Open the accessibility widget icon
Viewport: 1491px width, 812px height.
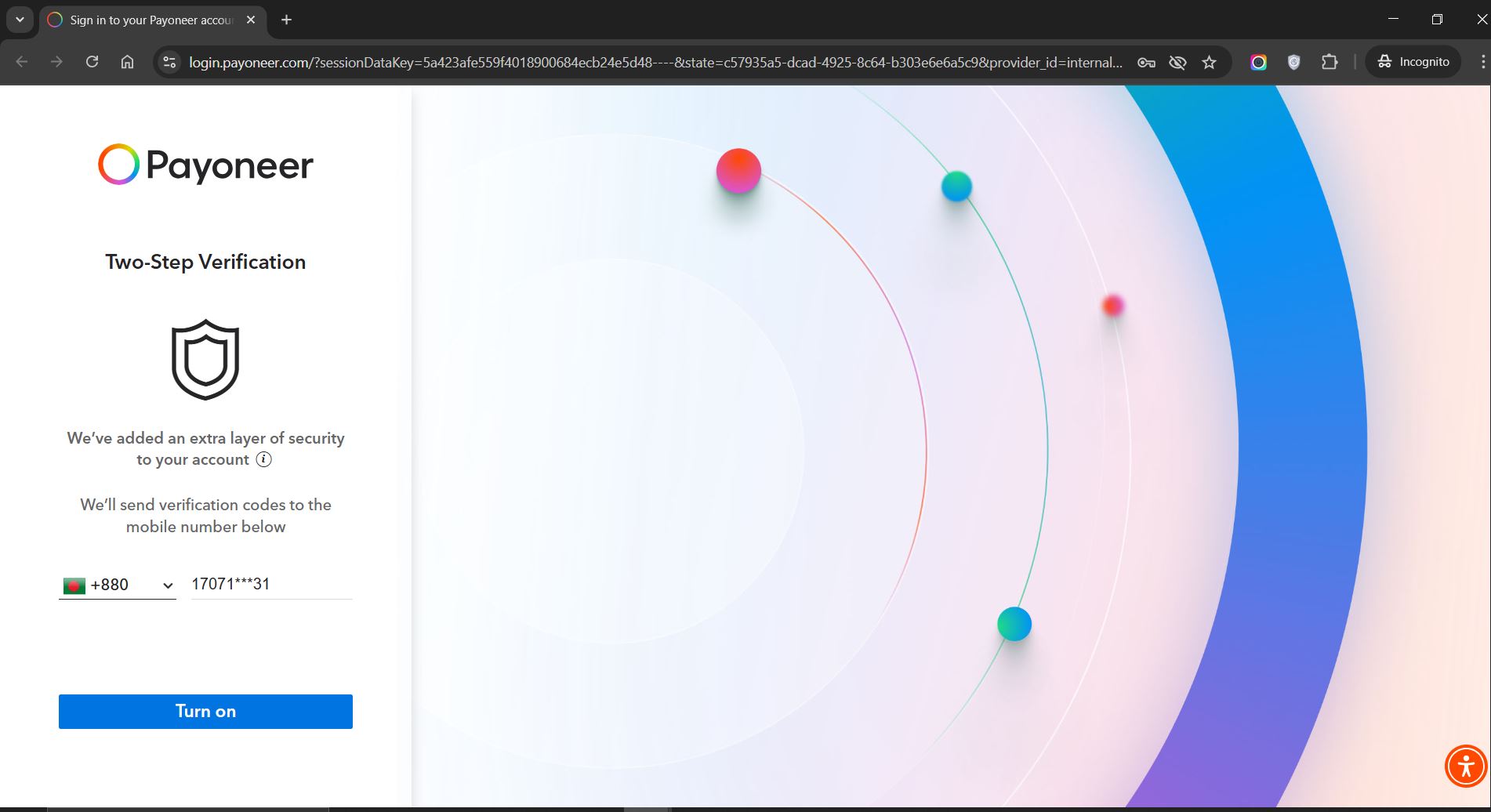[1465, 766]
